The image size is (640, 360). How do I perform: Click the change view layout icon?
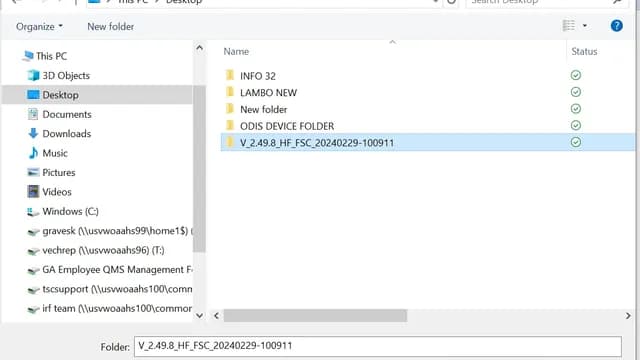pos(569,25)
